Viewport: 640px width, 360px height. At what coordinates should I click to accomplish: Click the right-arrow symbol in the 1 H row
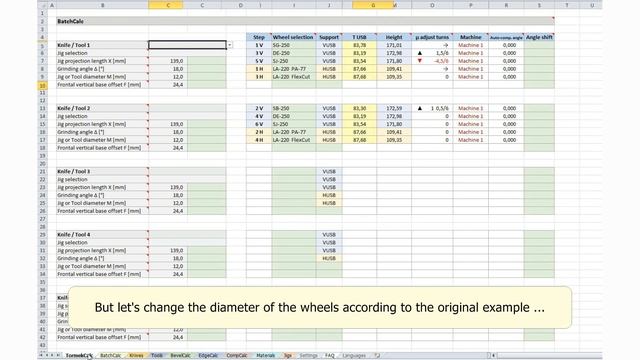pyautogui.click(x=446, y=69)
